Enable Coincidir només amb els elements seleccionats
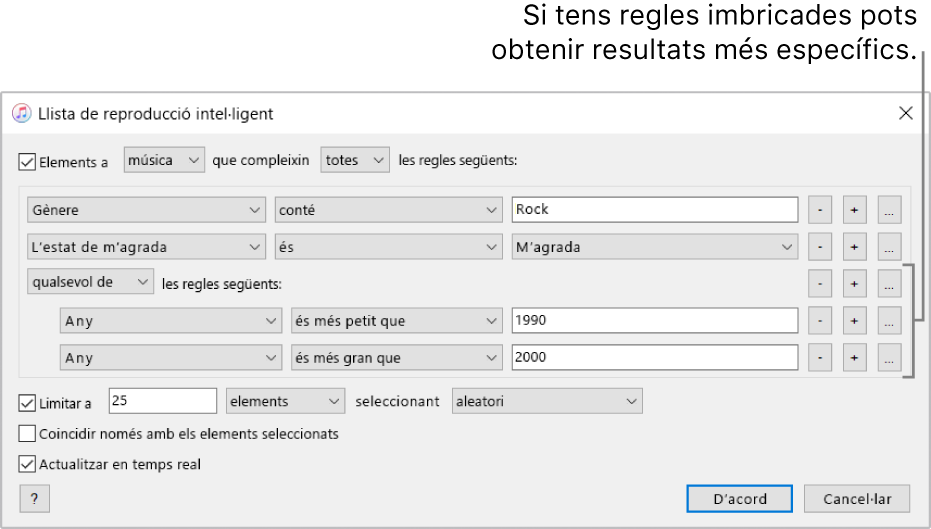 (27, 433)
